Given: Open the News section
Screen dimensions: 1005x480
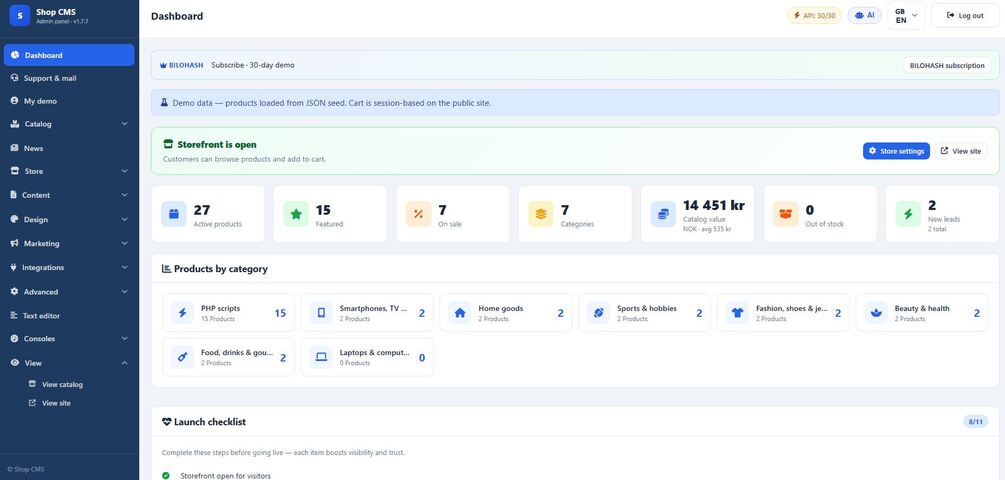Looking at the screenshot, I should coord(69,148).
